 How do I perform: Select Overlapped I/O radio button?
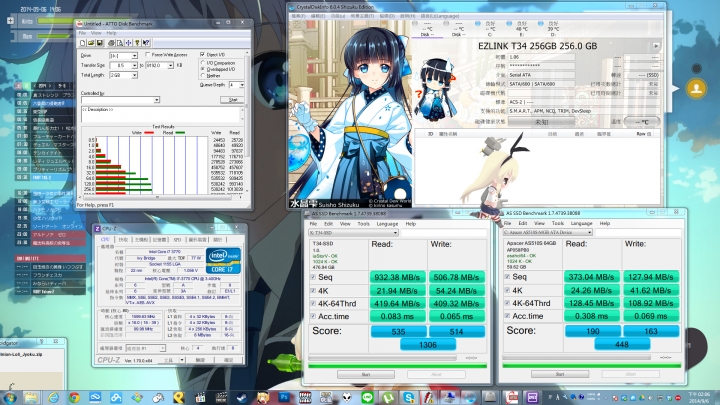point(203,69)
